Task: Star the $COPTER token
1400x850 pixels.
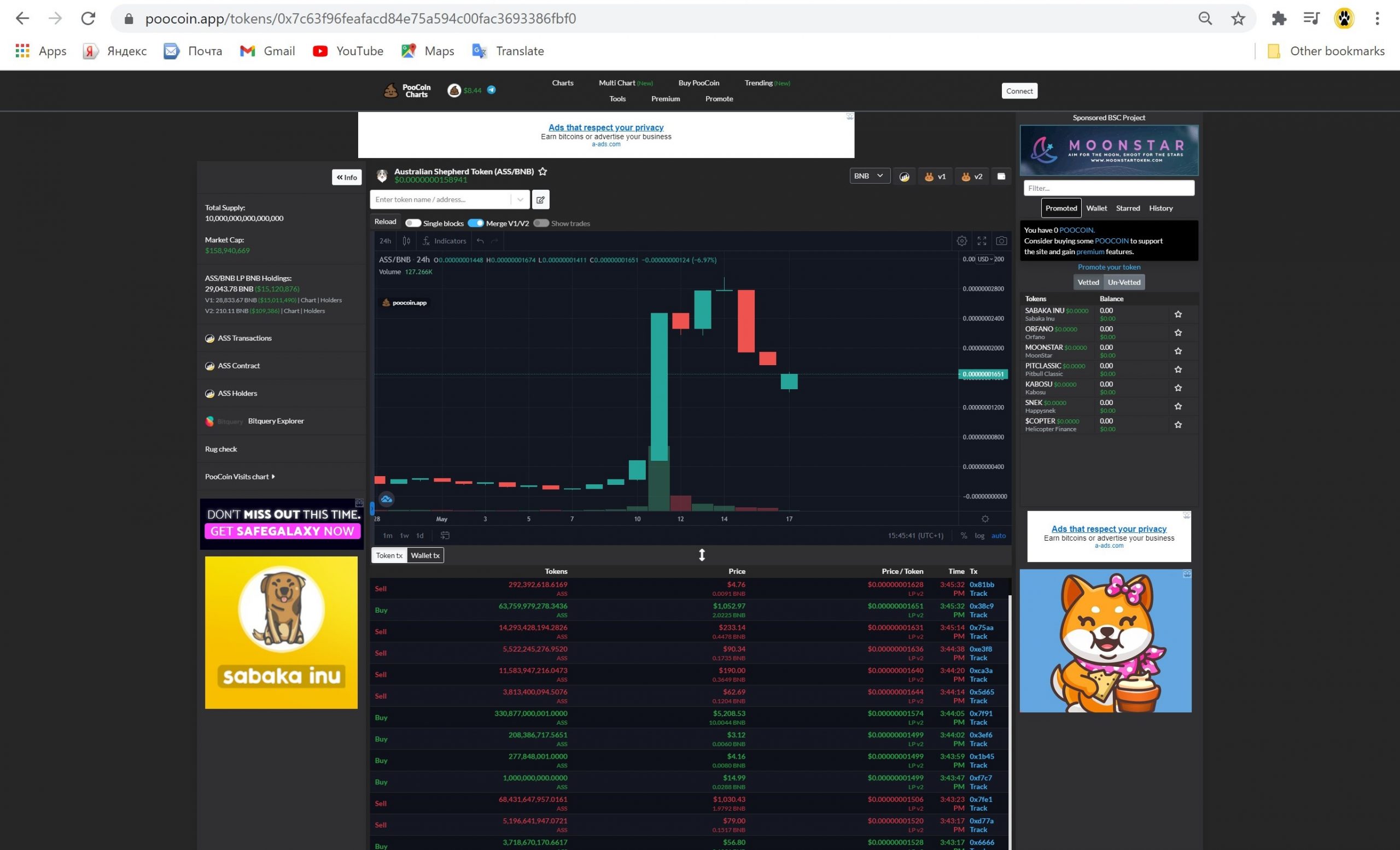Action: pos(1178,425)
